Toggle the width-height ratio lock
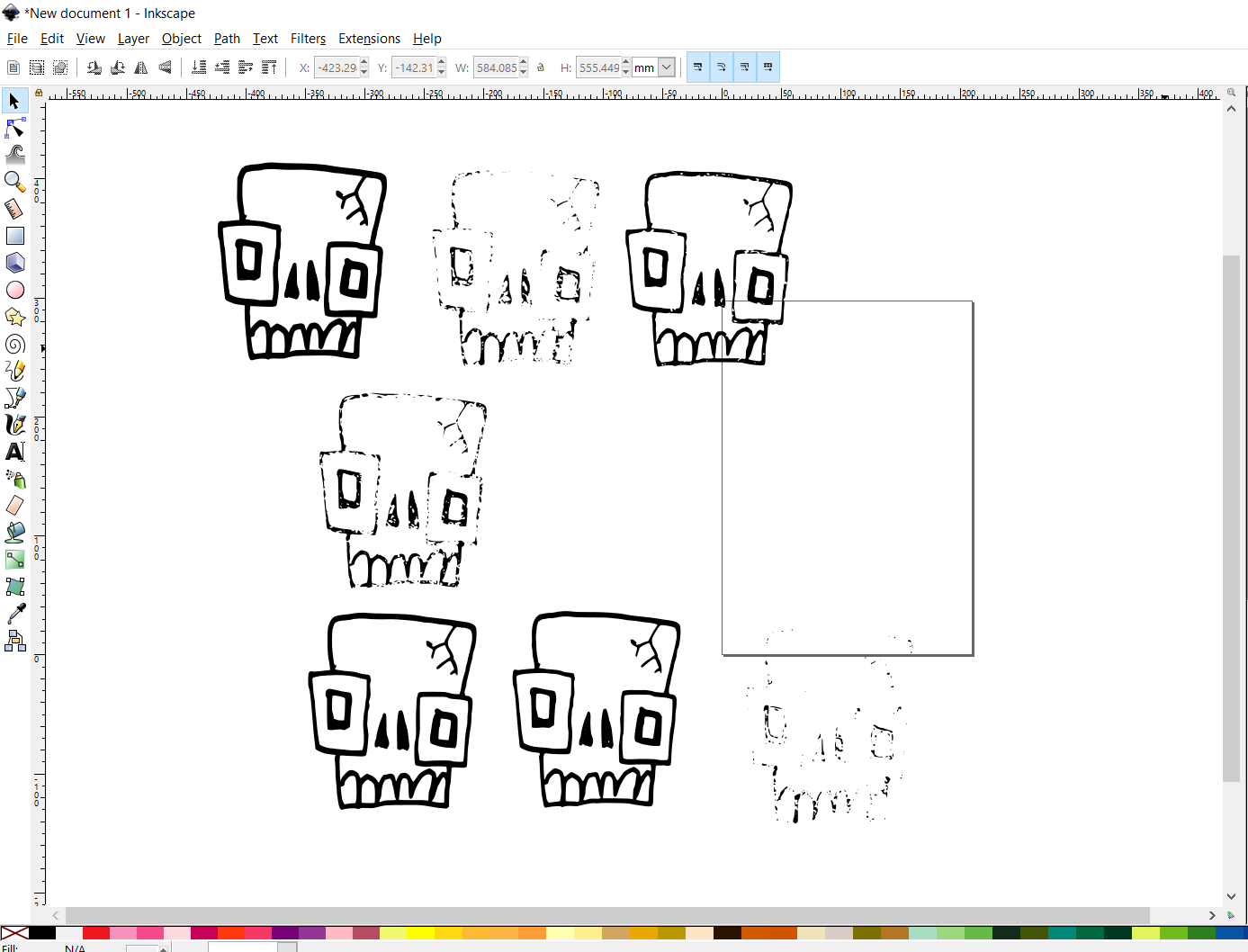The height and width of the screenshot is (952, 1248). point(541,67)
